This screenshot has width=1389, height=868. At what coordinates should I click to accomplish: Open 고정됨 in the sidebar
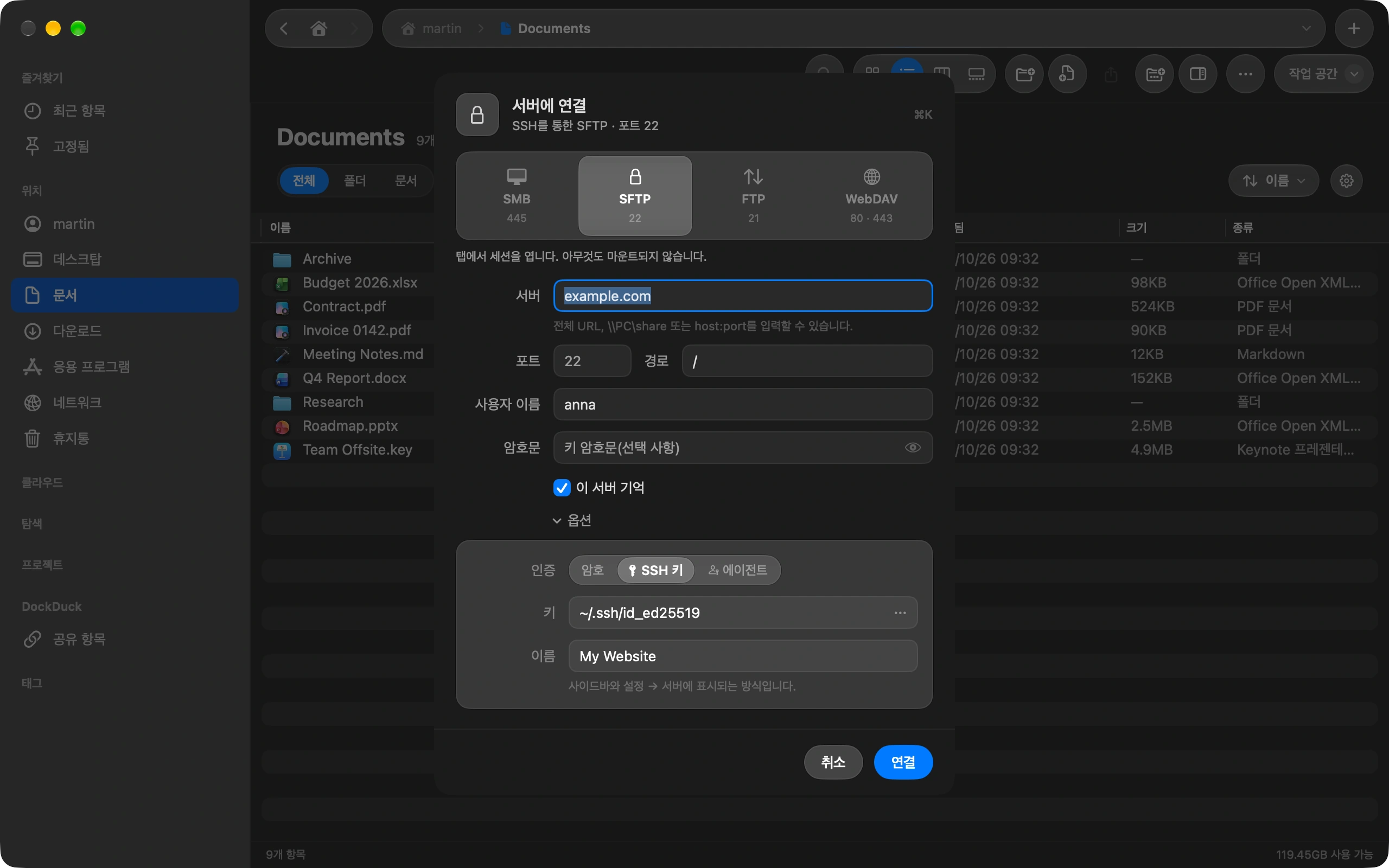point(124,146)
